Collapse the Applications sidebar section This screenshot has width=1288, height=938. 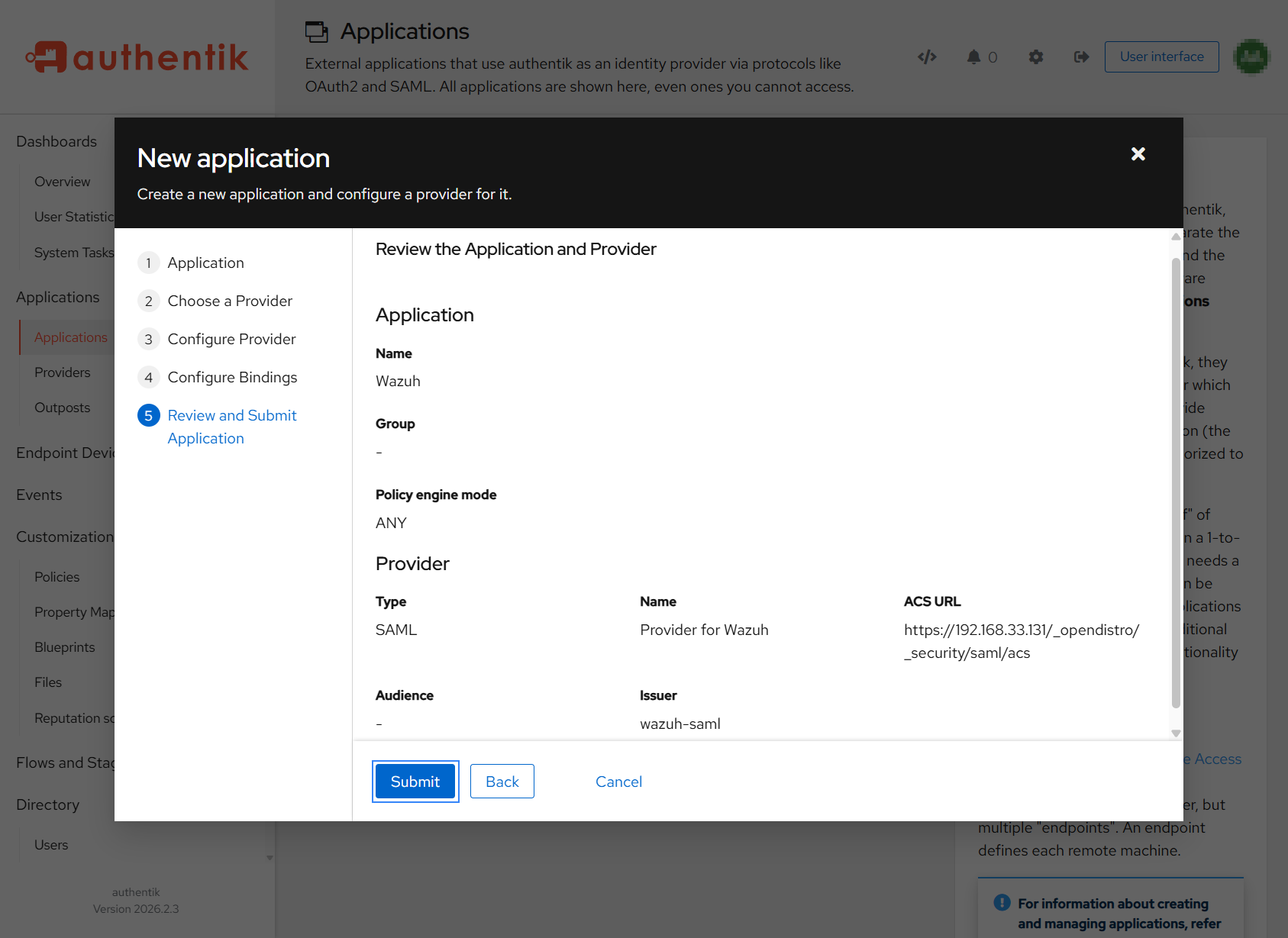coord(58,298)
